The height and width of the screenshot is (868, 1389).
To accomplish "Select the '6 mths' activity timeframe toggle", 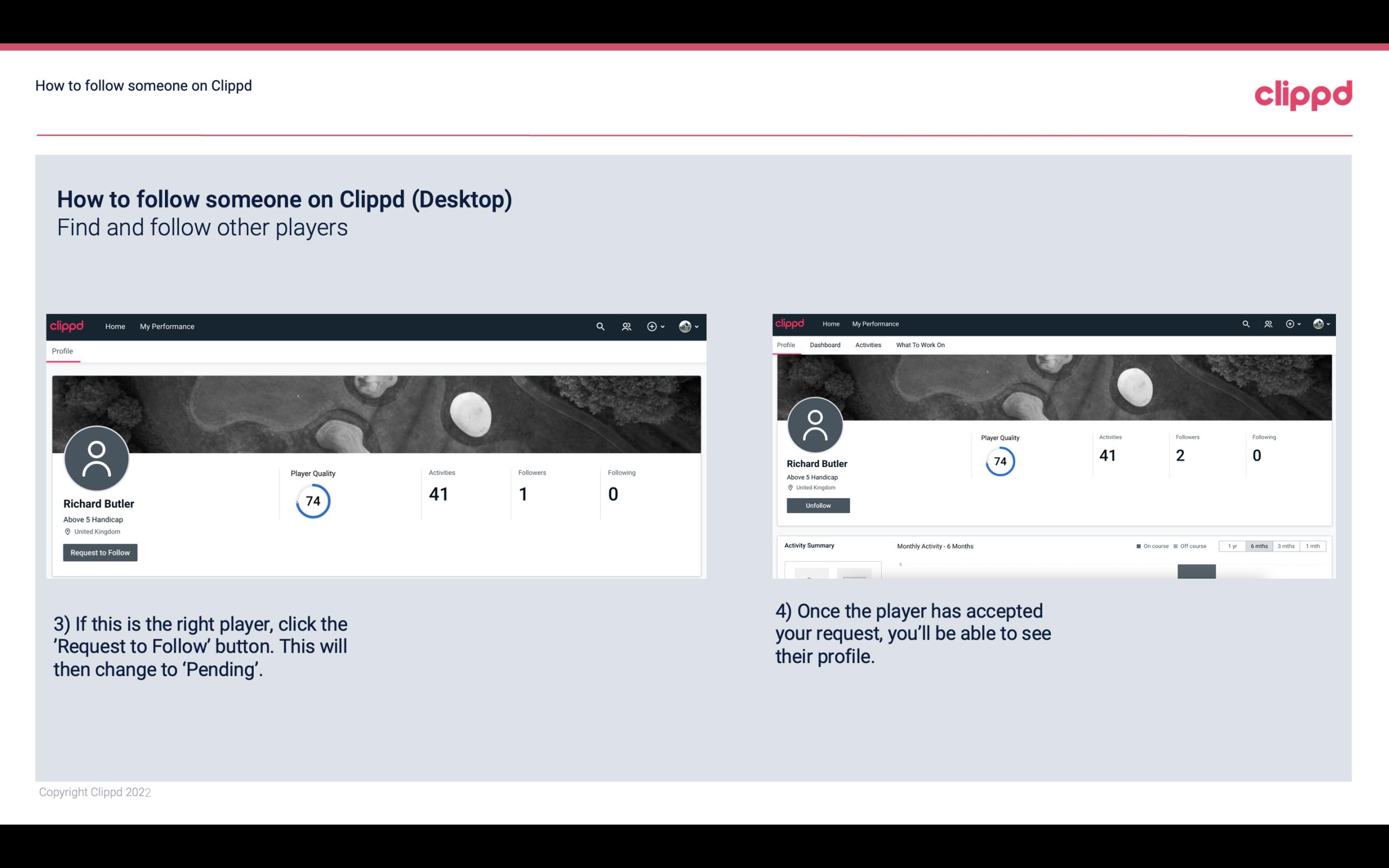I will (1258, 546).
